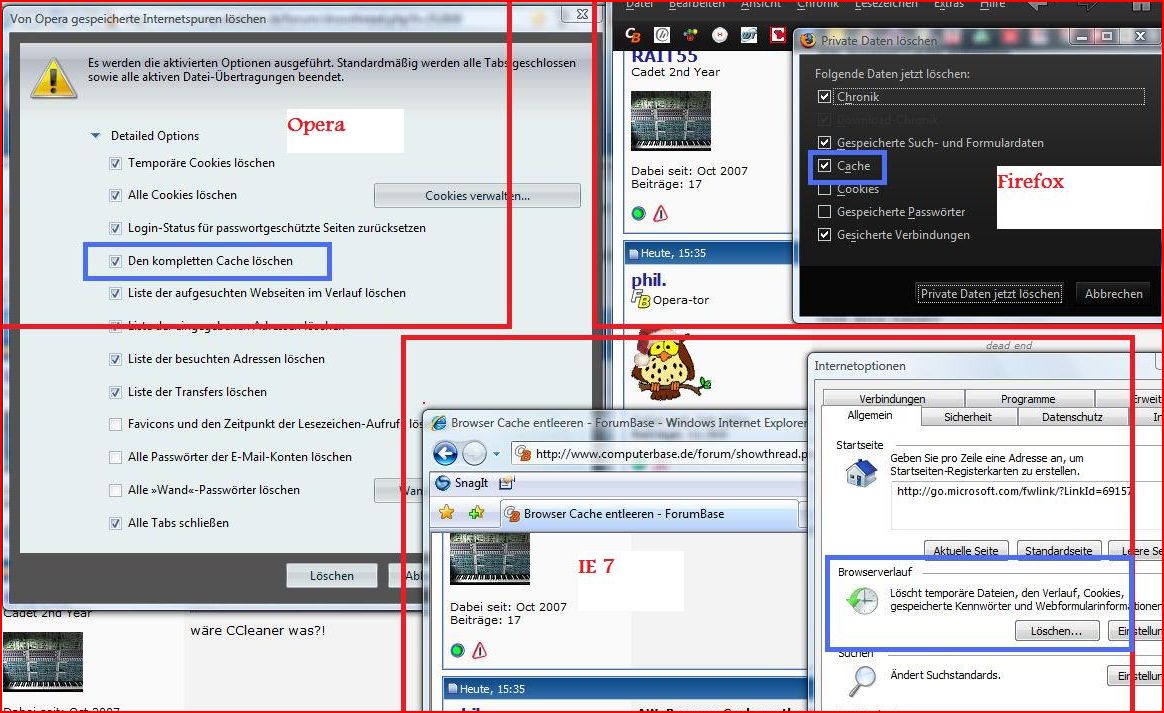Screen dimensions: 1164x713
Task: Open the Lesezeichen menu in Firefox
Action: [x=885, y=4]
